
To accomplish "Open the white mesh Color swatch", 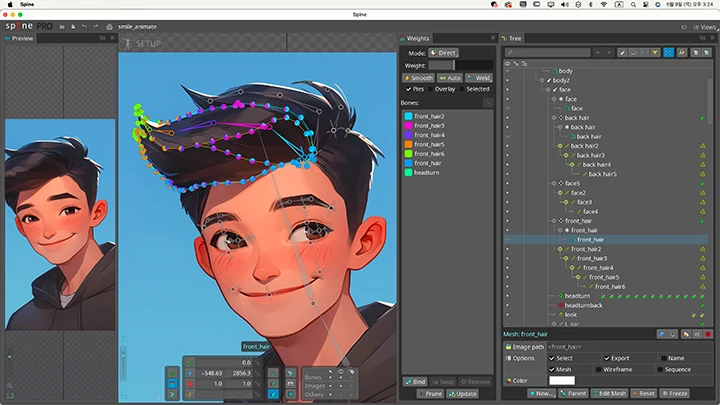I will 562,380.
